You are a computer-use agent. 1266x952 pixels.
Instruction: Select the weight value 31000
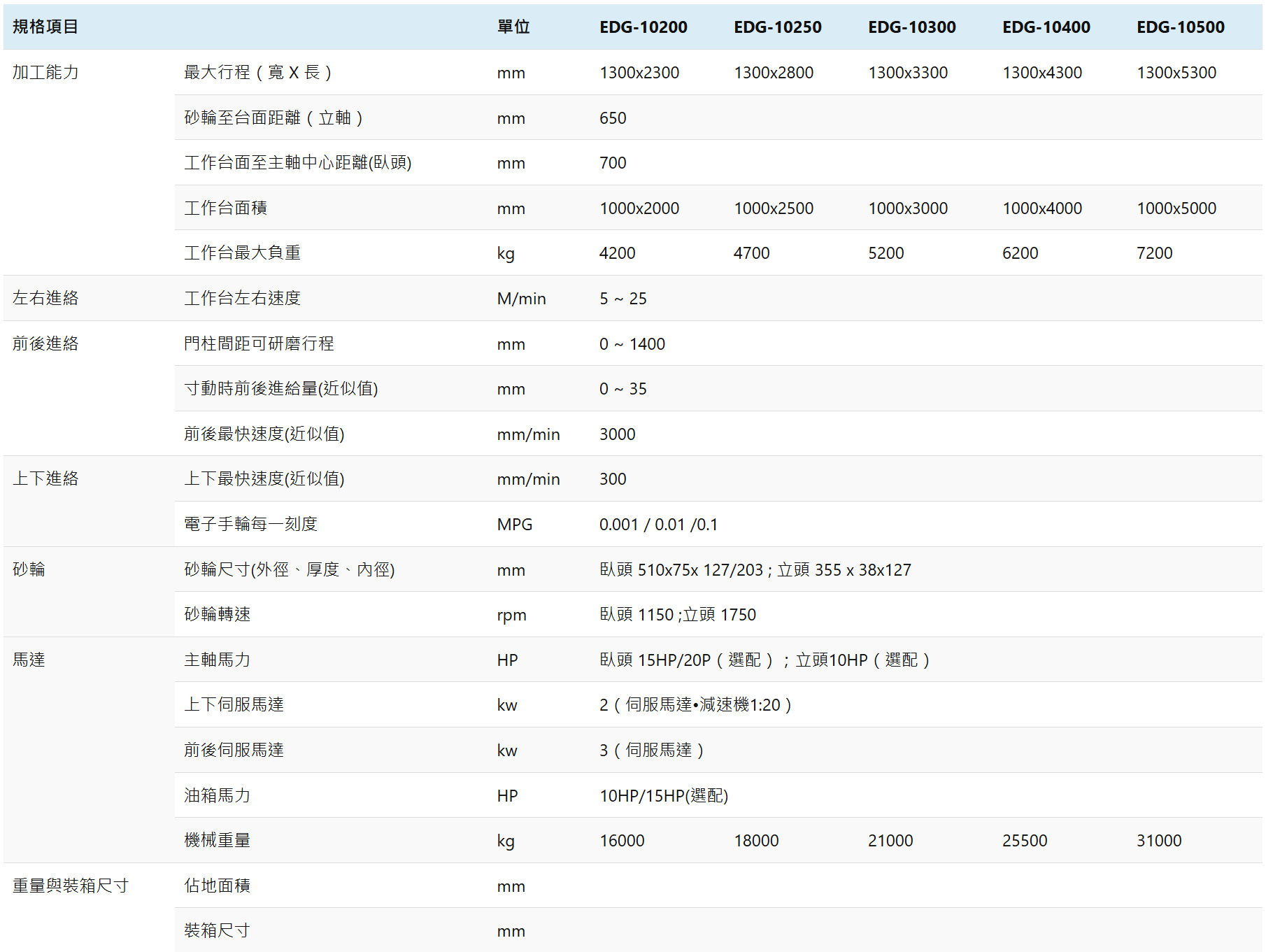pyautogui.click(x=1159, y=841)
